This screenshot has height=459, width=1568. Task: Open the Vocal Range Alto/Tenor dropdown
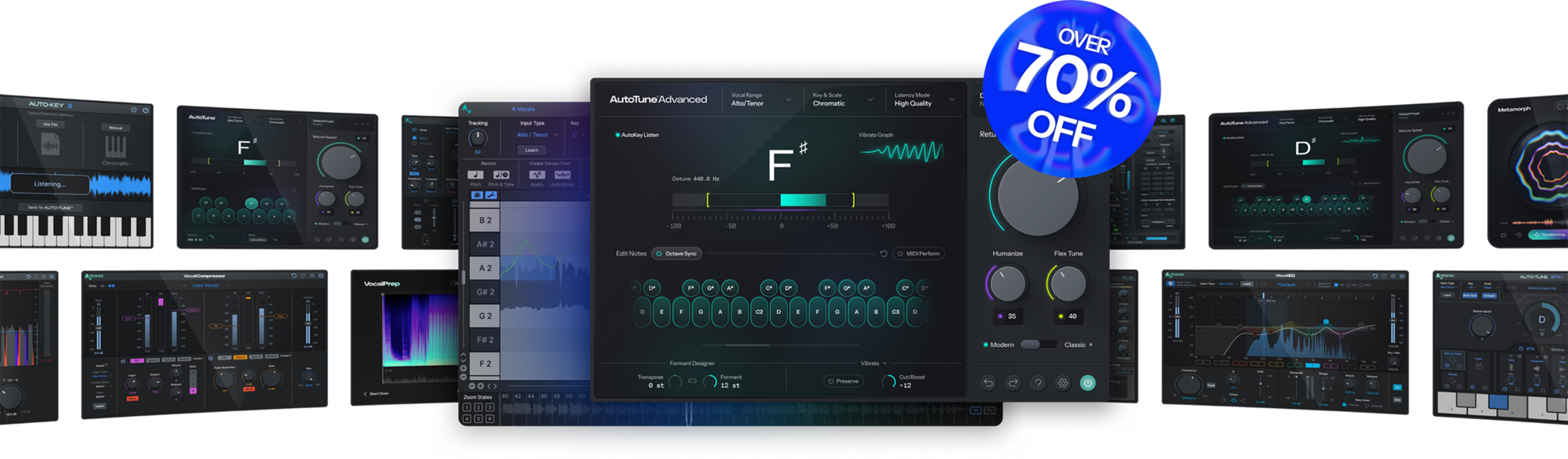point(761,99)
